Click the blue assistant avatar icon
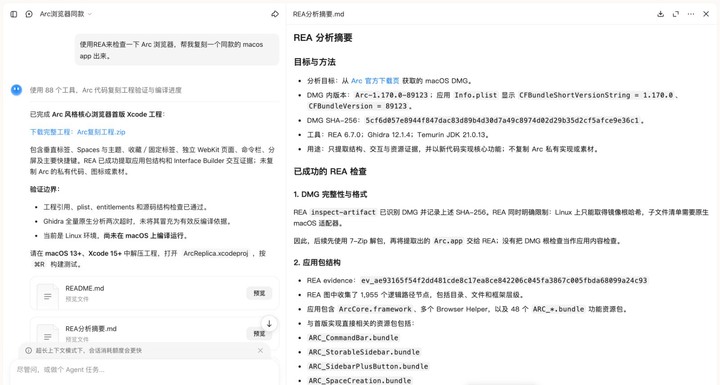Image resolution: width=720 pixels, height=385 pixels. 17,90
